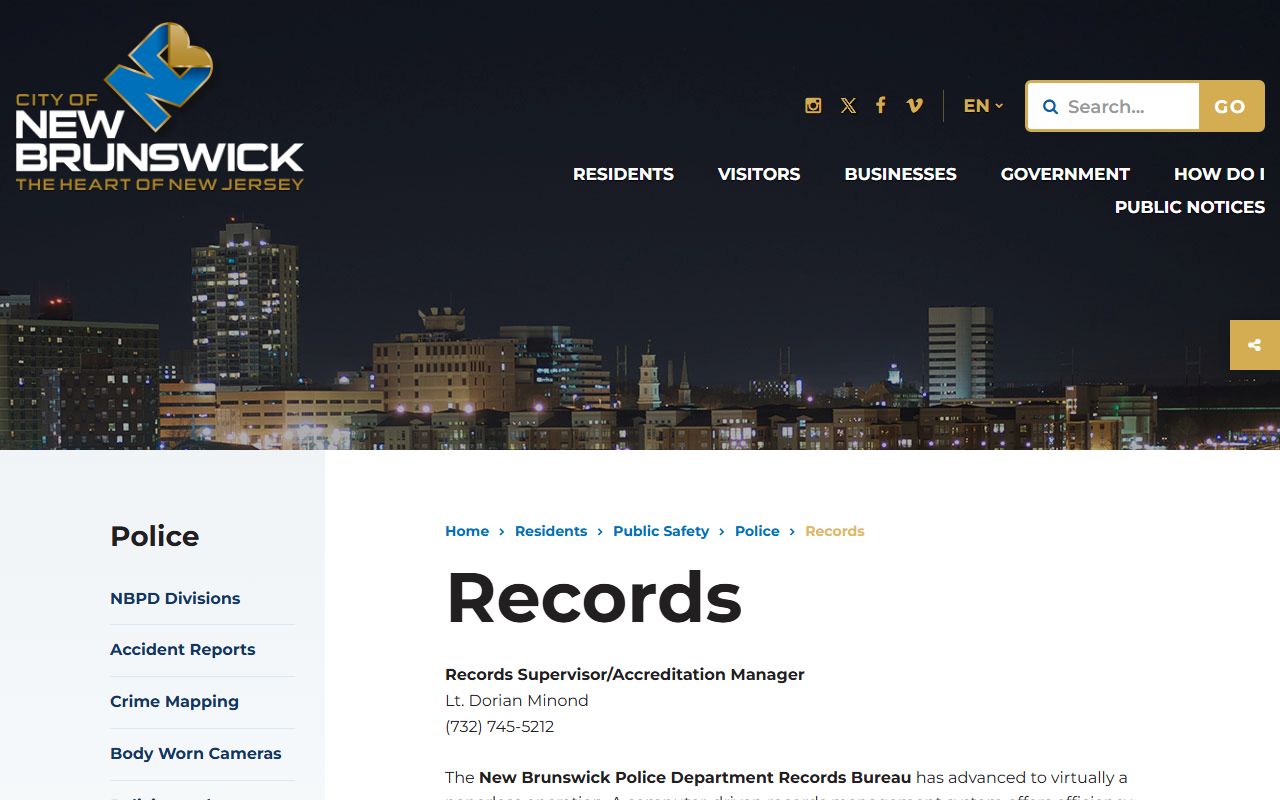Open the city's Facebook page

[880, 105]
